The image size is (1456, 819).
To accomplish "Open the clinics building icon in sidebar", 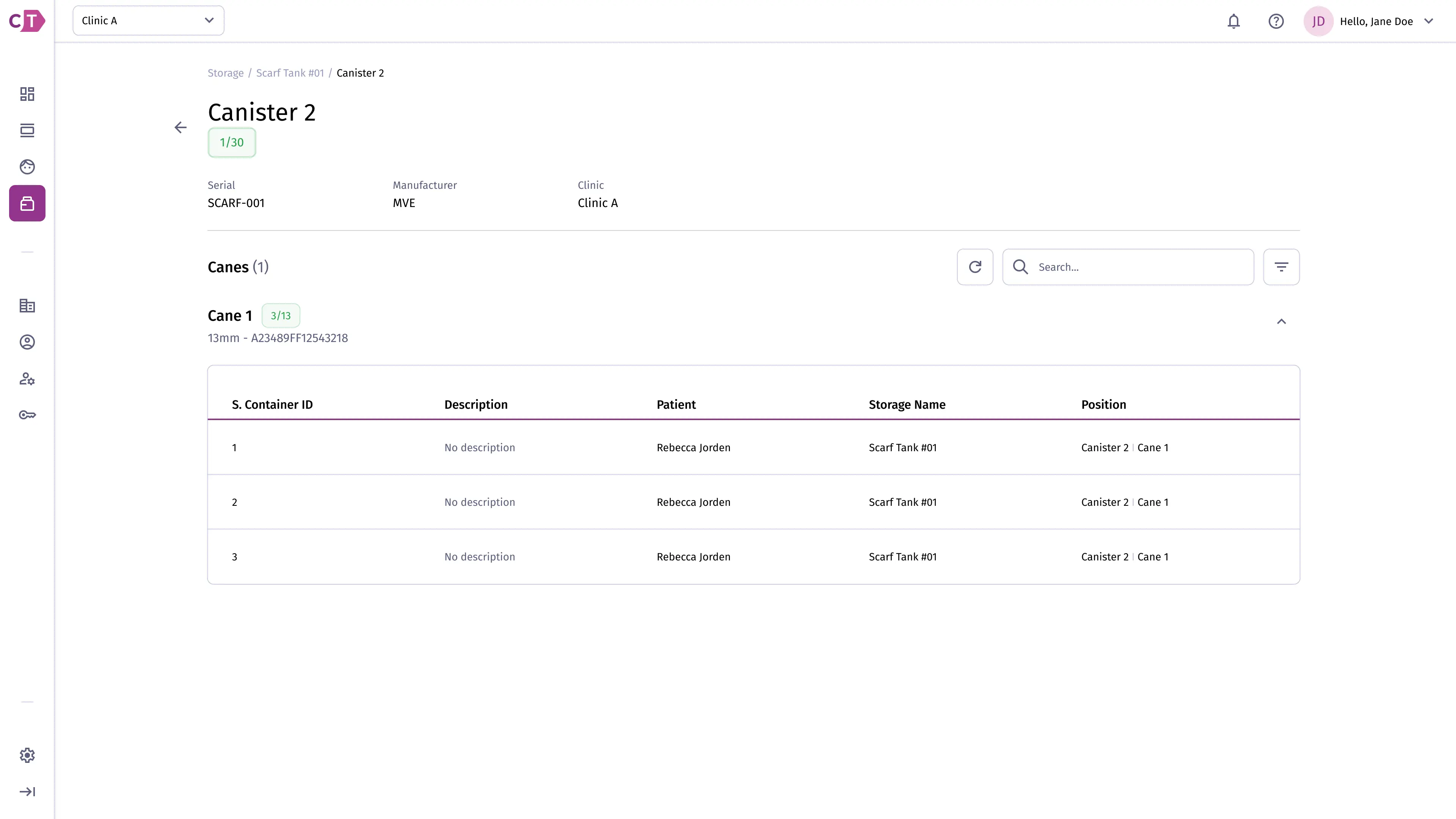I will (x=27, y=306).
